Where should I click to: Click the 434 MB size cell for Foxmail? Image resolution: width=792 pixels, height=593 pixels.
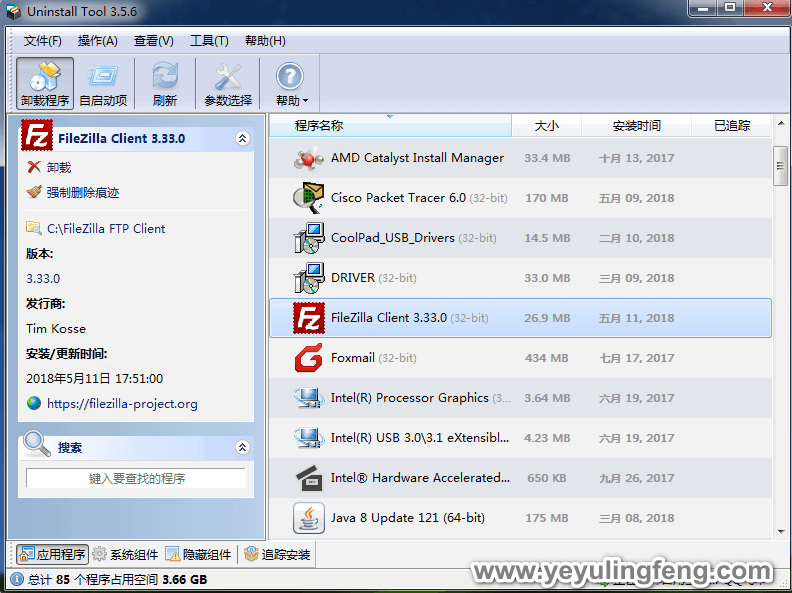click(x=547, y=358)
